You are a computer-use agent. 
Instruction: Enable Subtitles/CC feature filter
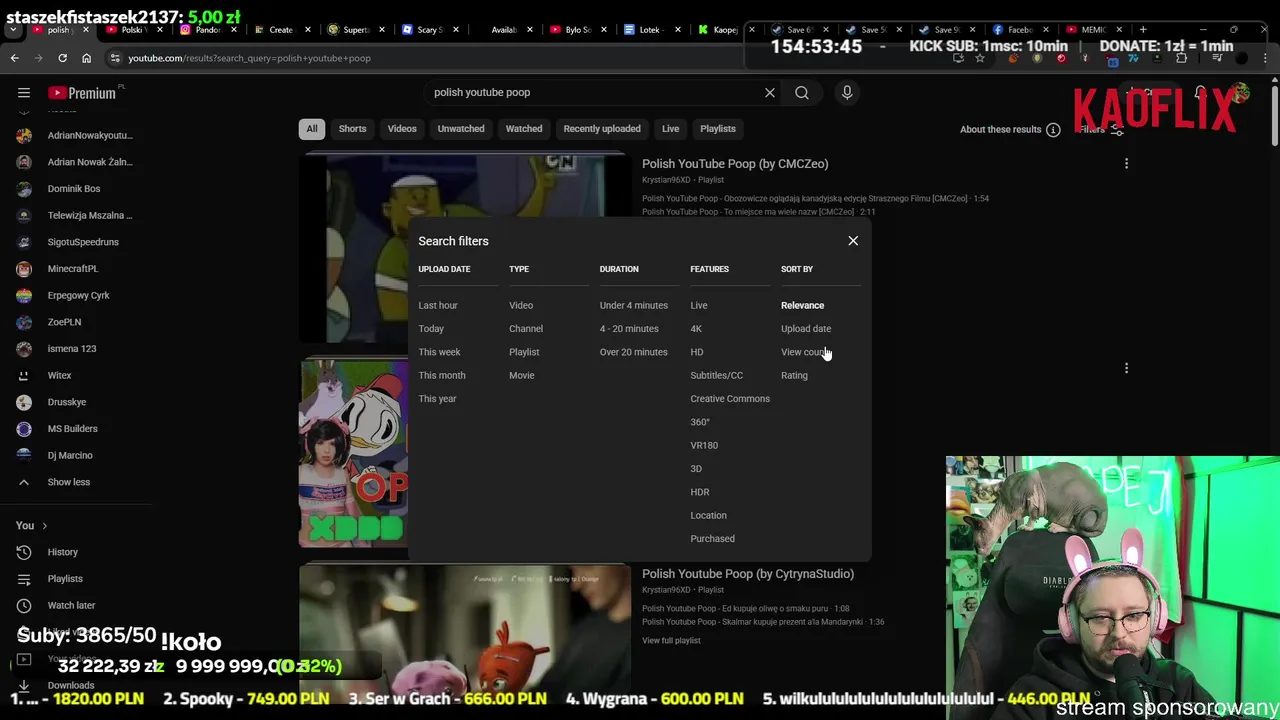coord(716,375)
